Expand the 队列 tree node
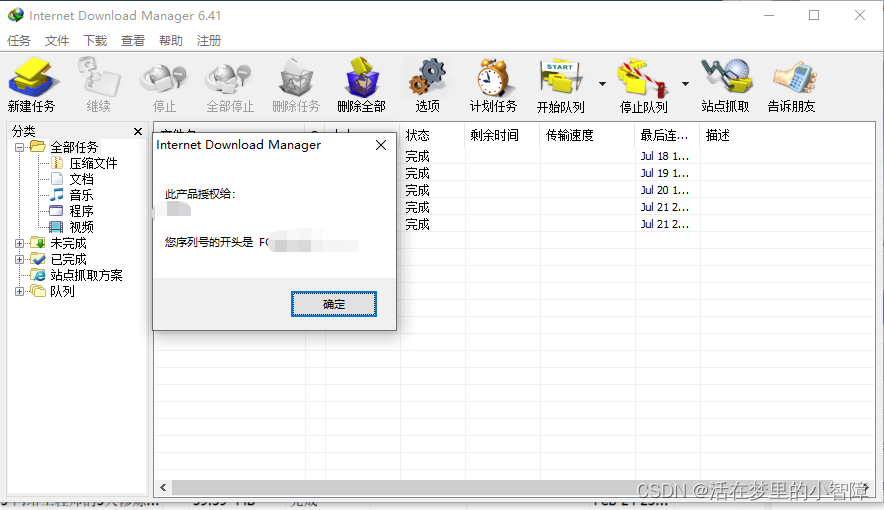 [x=19, y=291]
